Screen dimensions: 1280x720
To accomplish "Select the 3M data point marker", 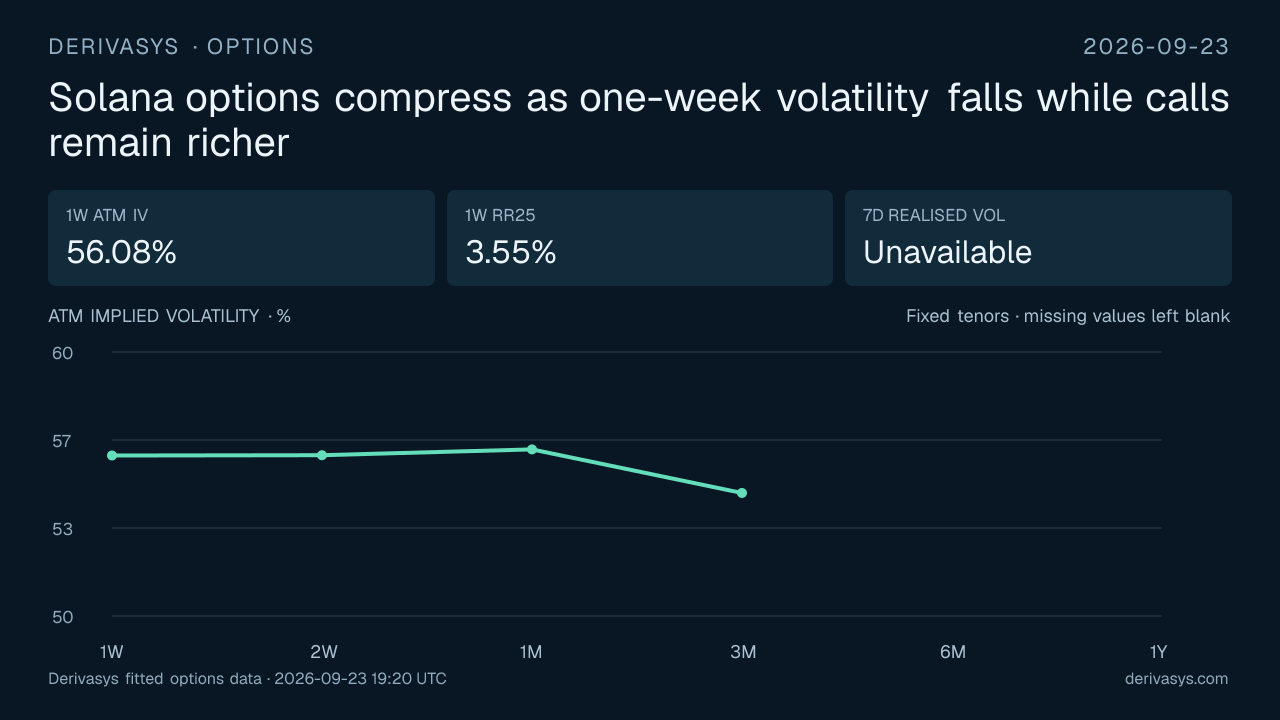I will click(742, 493).
